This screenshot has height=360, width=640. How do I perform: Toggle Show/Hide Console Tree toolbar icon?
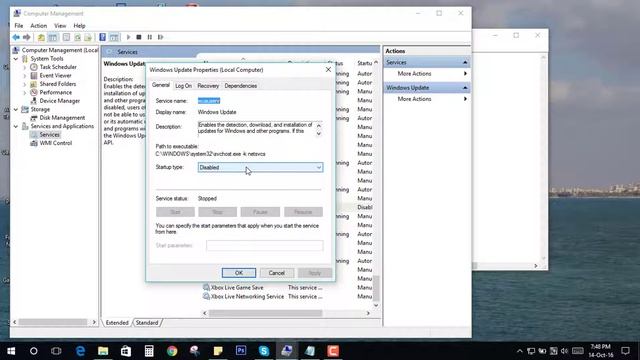coord(53,38)
